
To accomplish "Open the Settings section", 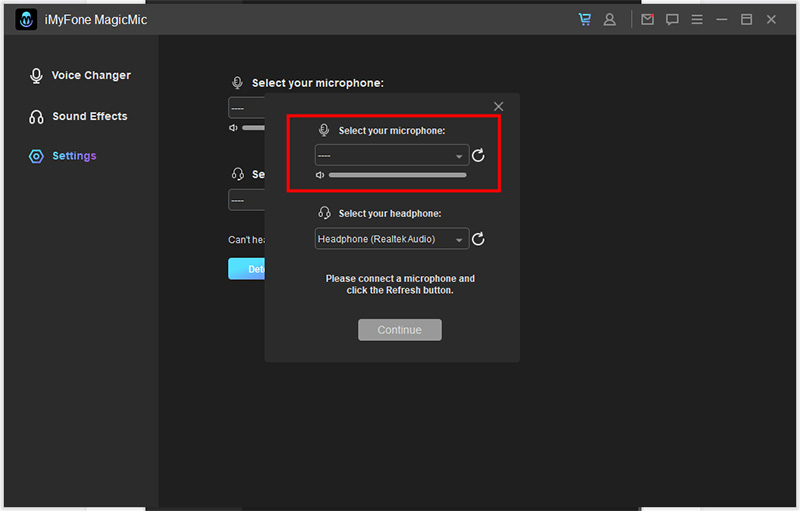I will click(63, 156).
